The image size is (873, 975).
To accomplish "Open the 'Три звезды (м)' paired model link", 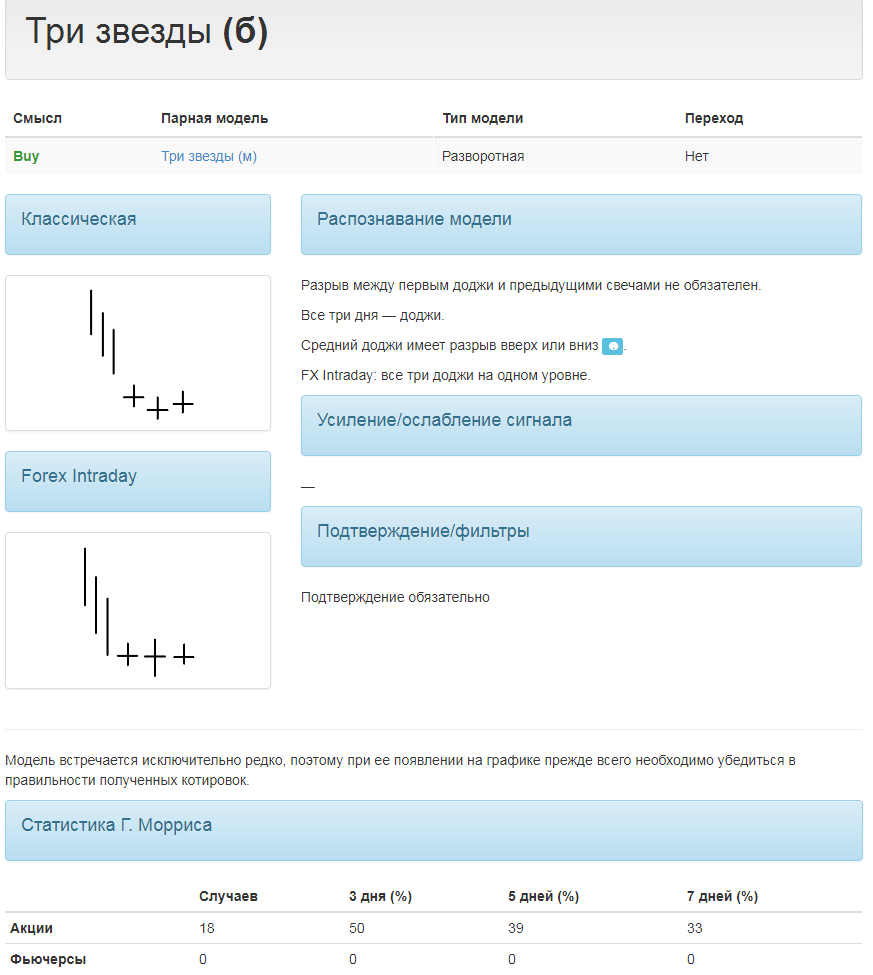I will coord(209,156).
